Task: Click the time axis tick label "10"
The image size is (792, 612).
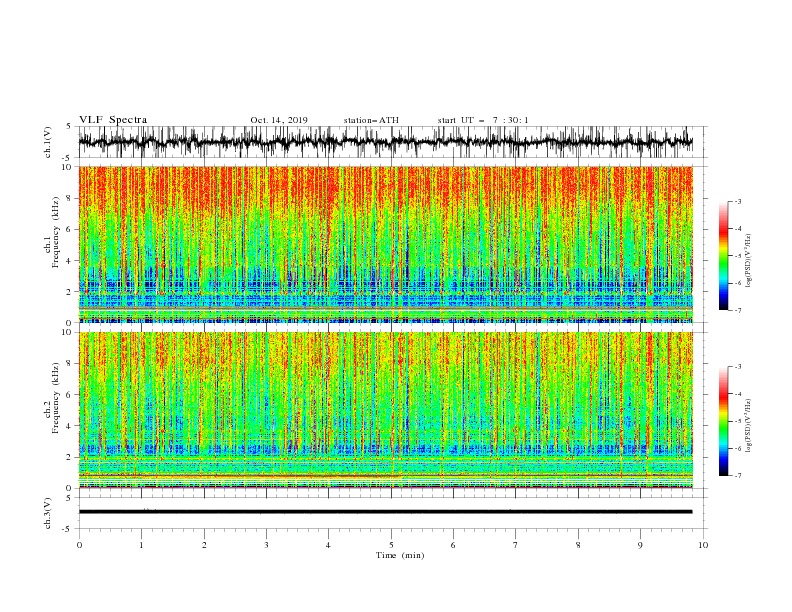Action: click(x=703, y=545)
